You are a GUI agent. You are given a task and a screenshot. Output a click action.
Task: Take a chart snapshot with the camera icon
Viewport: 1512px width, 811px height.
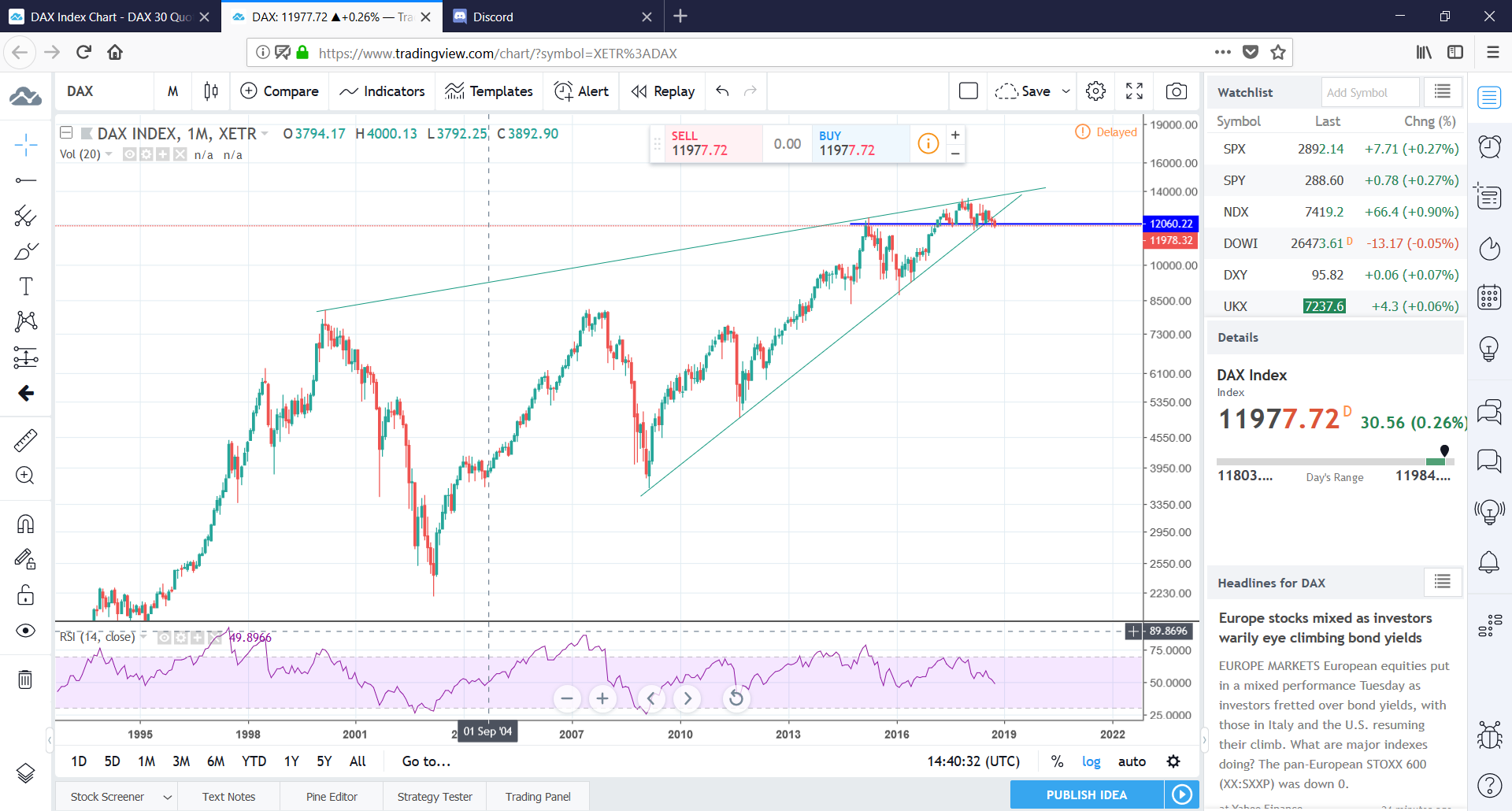[x=1176, y=91]
